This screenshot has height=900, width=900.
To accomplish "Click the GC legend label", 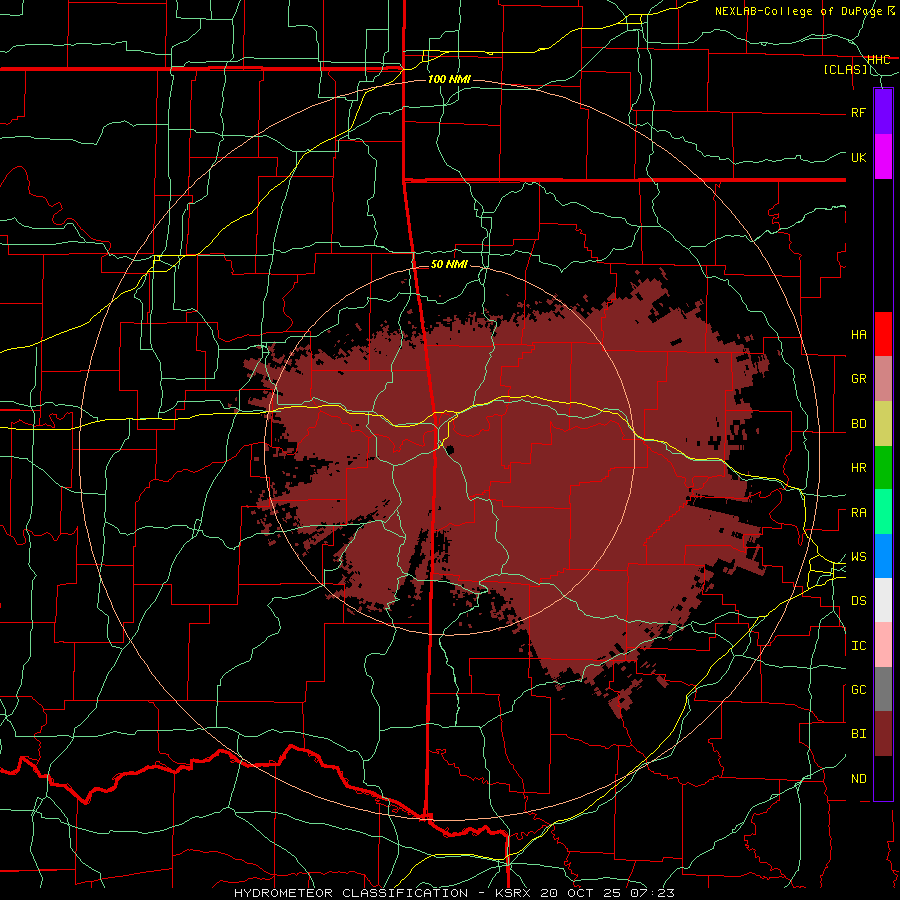I will [x=858, y=690].
